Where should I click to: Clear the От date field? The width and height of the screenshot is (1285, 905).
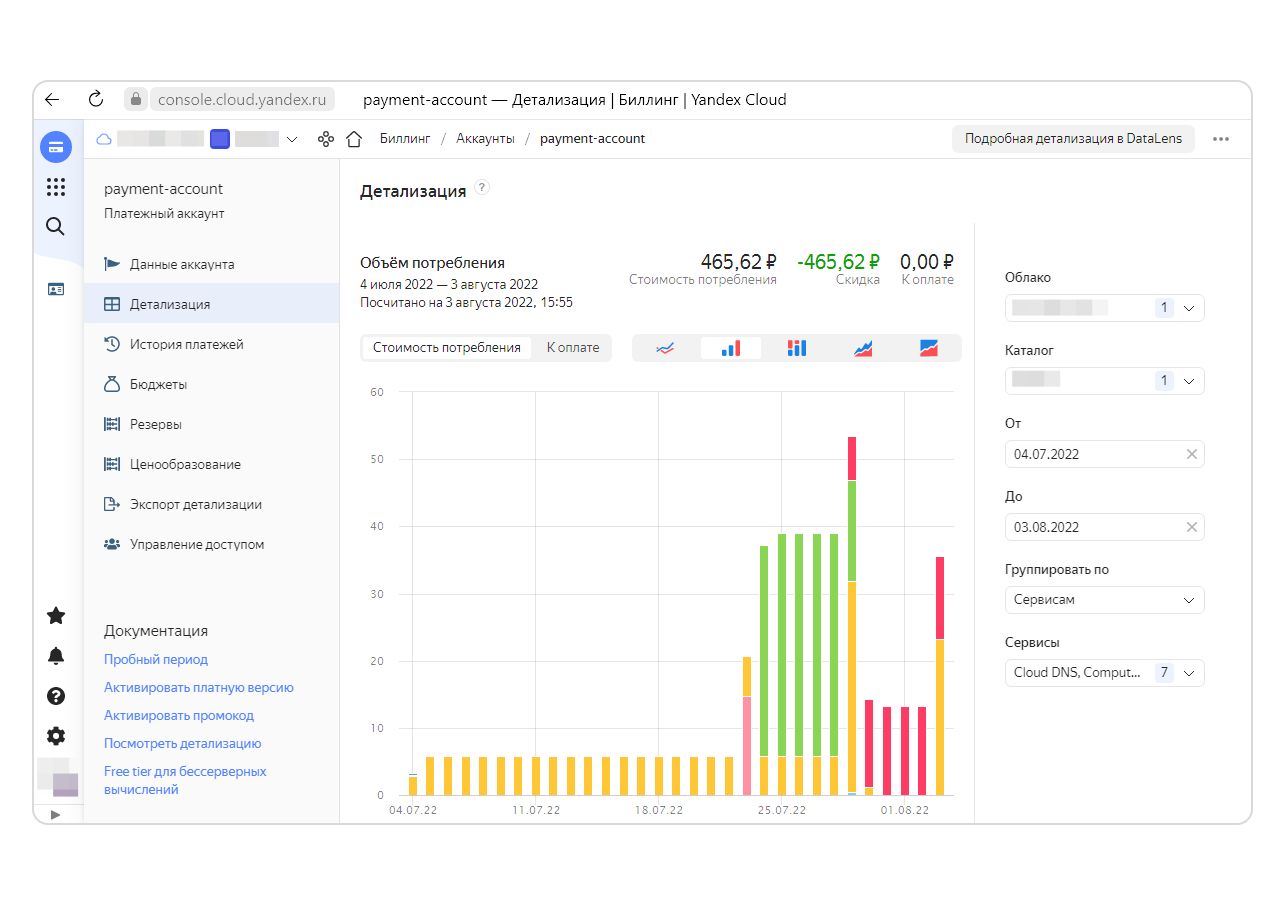pos(1191,454)
